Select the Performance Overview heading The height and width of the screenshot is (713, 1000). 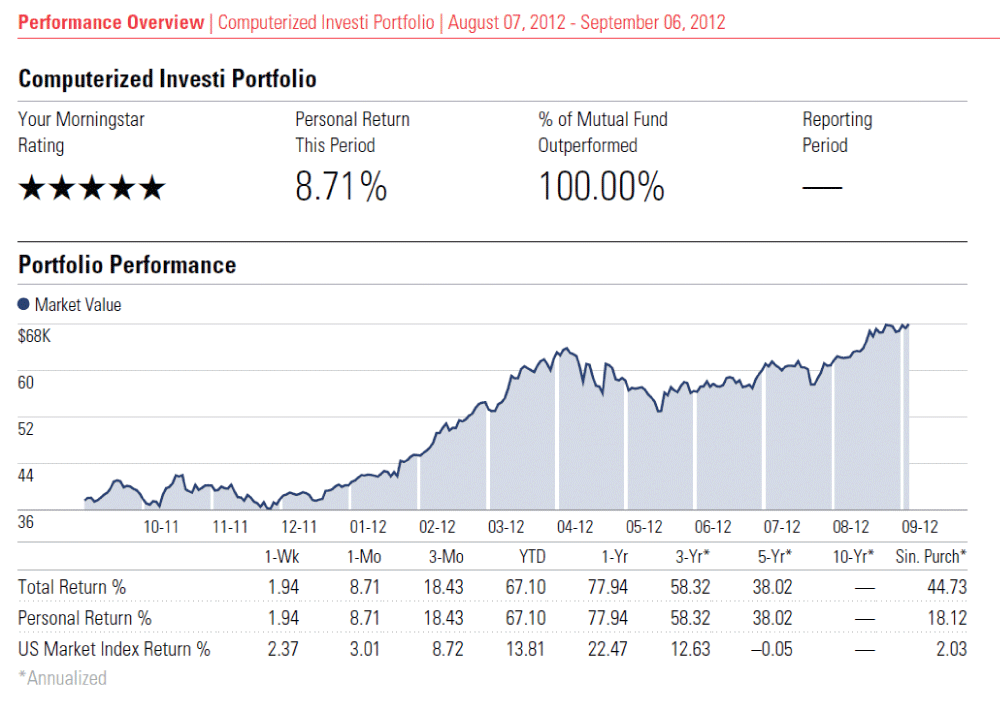coord(111,22)
